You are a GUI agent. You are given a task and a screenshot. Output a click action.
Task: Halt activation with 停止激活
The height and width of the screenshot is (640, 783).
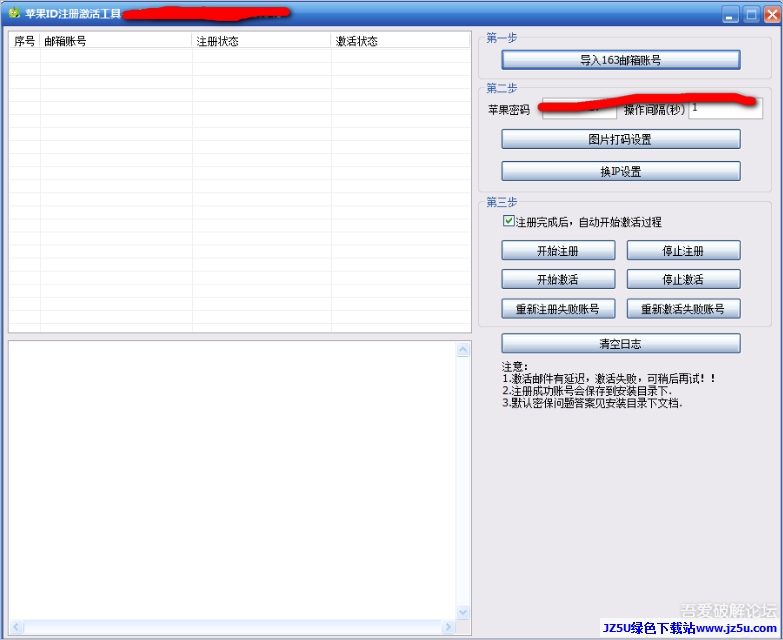click(684, 279)
